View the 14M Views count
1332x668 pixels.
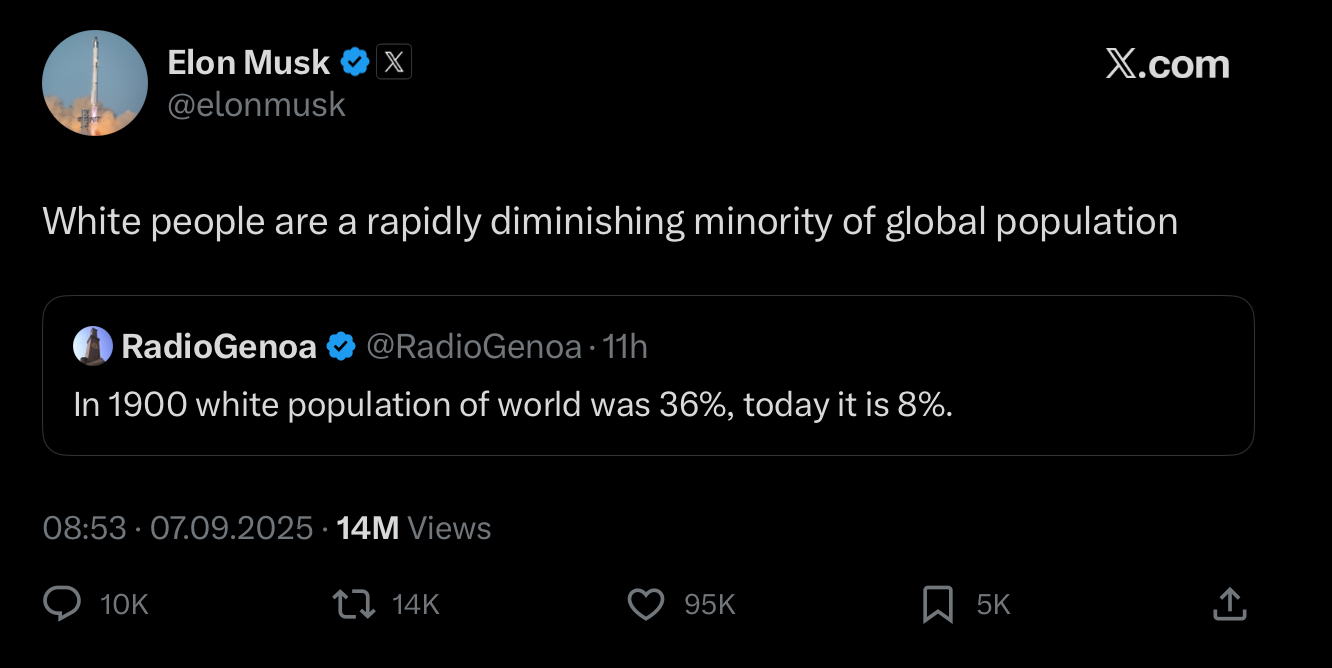(414, 528)
